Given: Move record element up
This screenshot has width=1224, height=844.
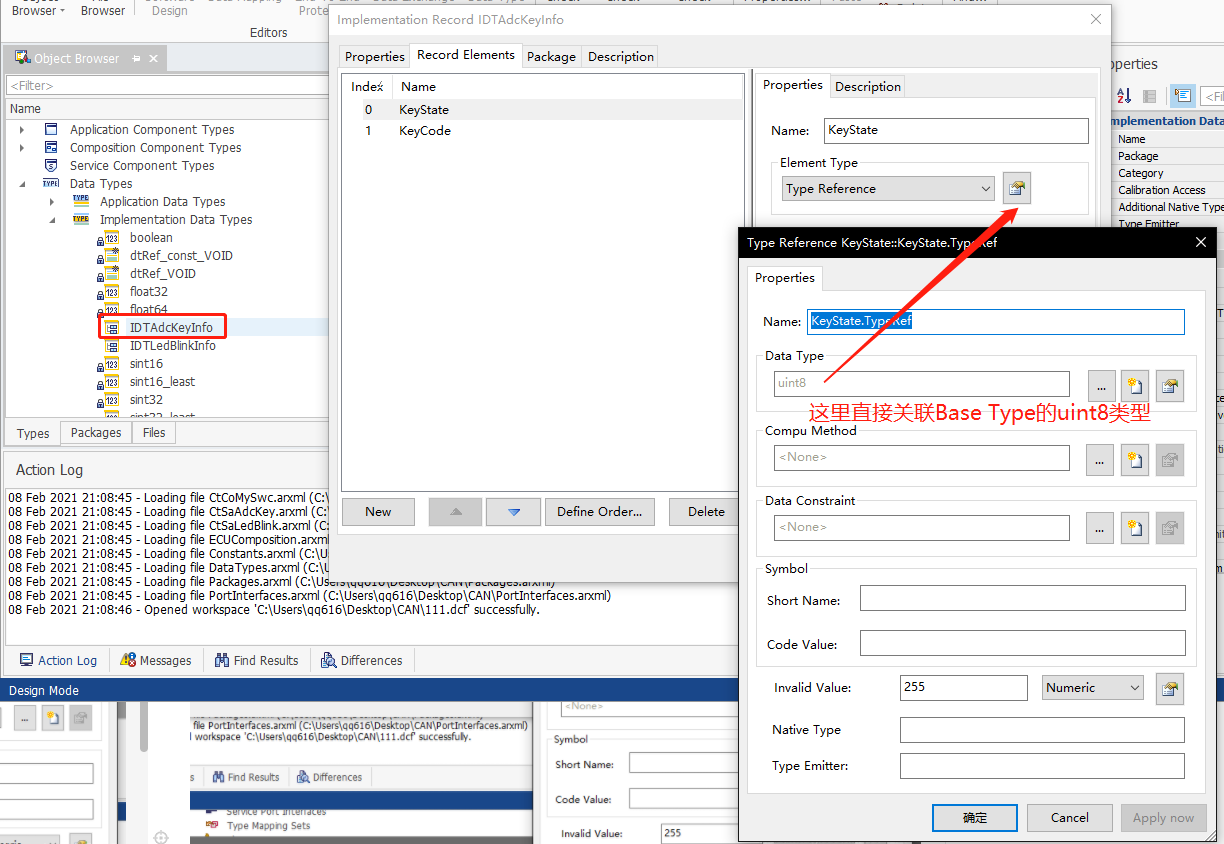Looking at the screenshot, I should click(x=456, y=511).
